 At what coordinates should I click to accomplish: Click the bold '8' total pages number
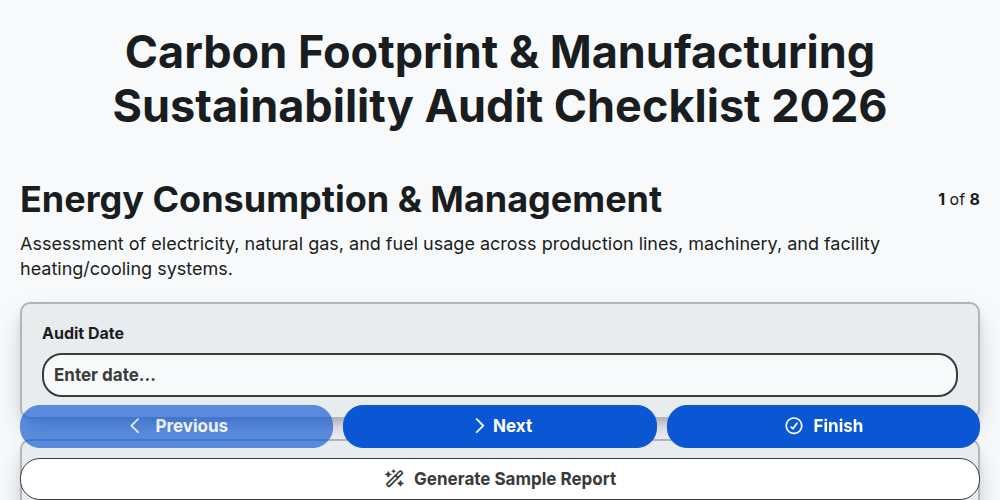pos(974,200)
